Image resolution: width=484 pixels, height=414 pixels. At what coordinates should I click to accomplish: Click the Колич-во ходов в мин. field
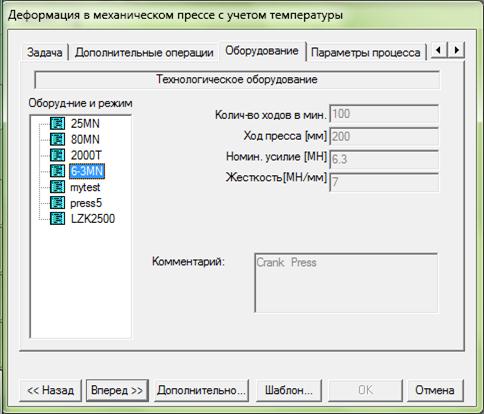coord(384,114)
